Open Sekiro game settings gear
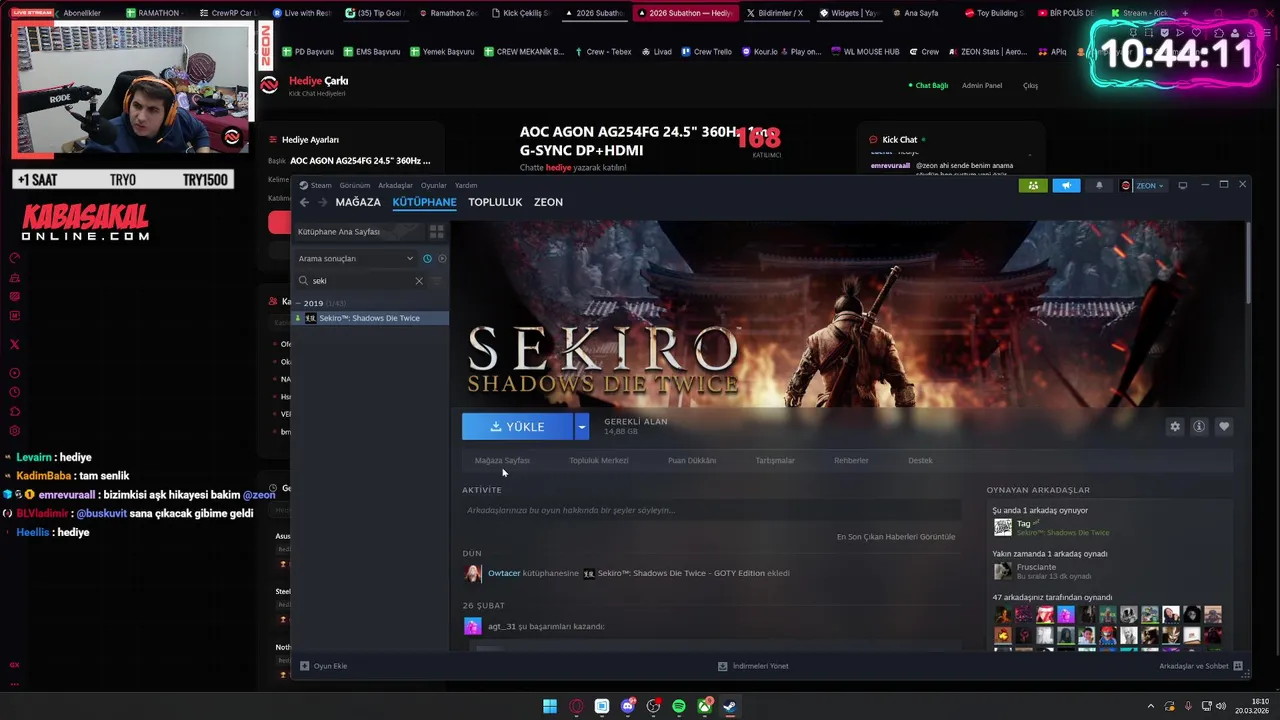The width and height of the screenshot is (1280, 720). click(1175, 426)
